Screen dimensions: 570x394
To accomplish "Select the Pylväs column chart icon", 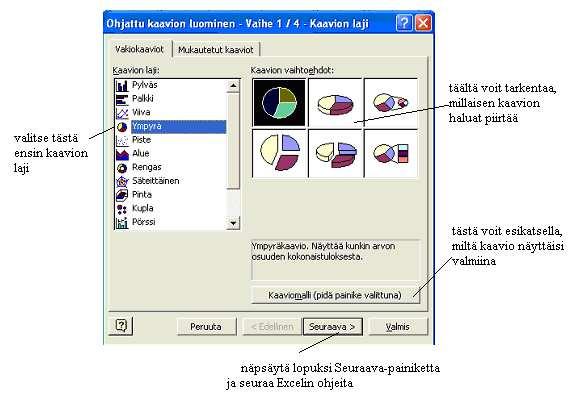I will coord(122,85).
